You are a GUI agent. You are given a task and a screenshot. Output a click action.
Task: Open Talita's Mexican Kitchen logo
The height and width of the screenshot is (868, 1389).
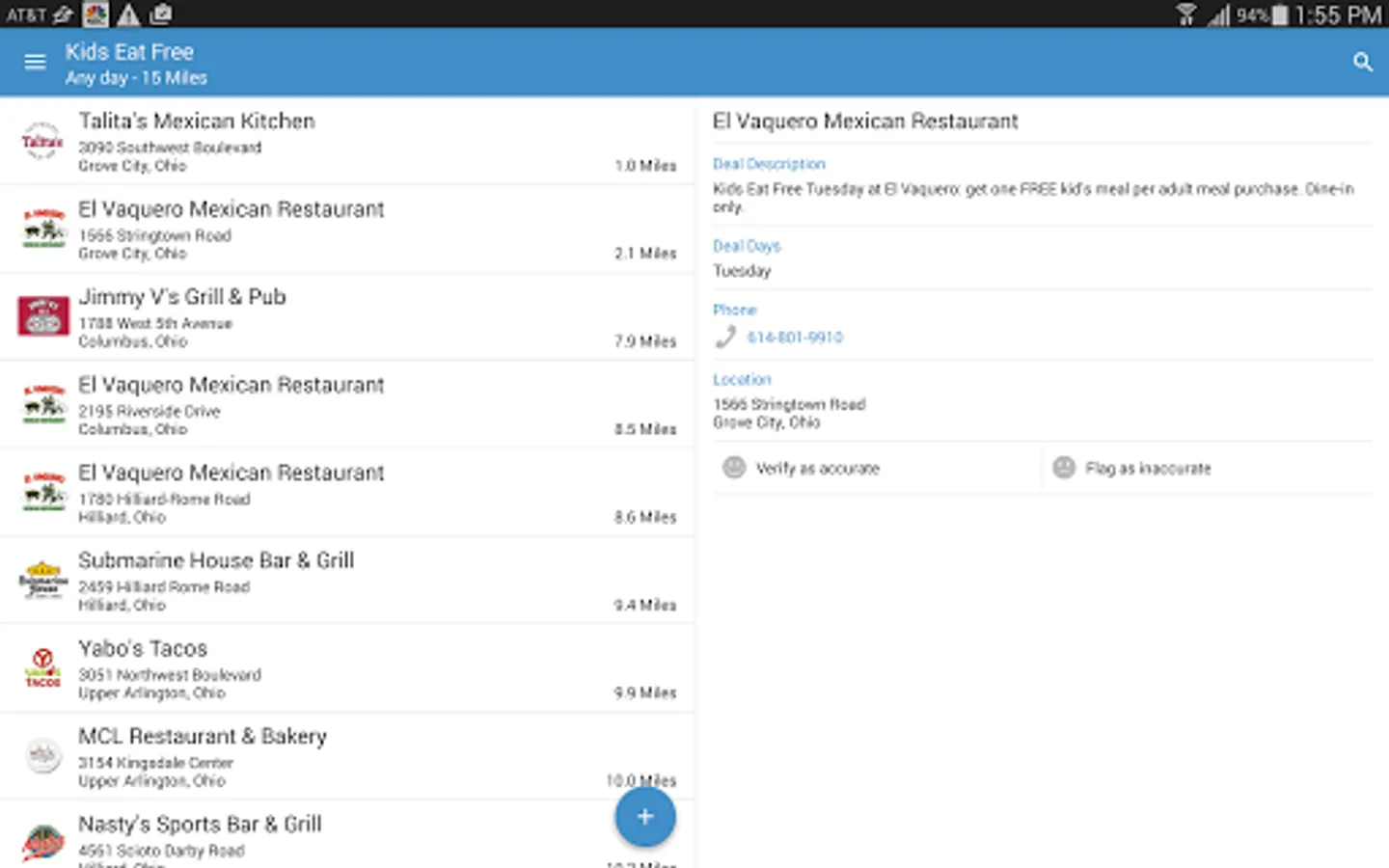[42, 141]
